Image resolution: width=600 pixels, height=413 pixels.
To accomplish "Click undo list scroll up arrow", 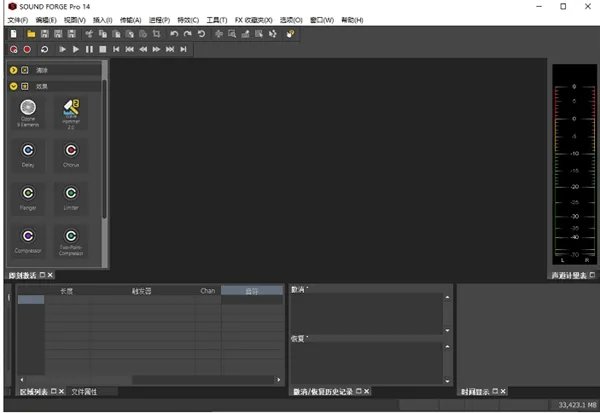I will (x=447, y=297).
